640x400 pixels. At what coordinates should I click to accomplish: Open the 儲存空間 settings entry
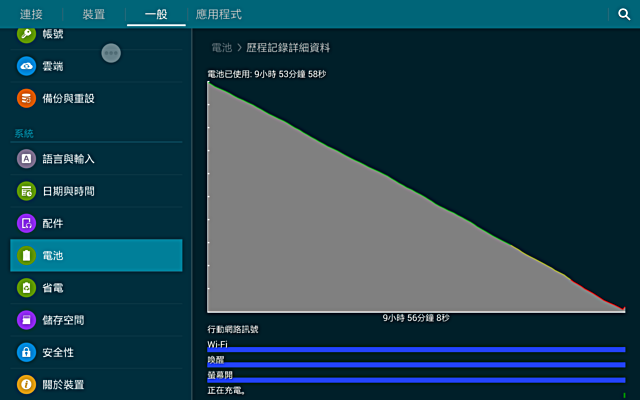pos(96,320)
